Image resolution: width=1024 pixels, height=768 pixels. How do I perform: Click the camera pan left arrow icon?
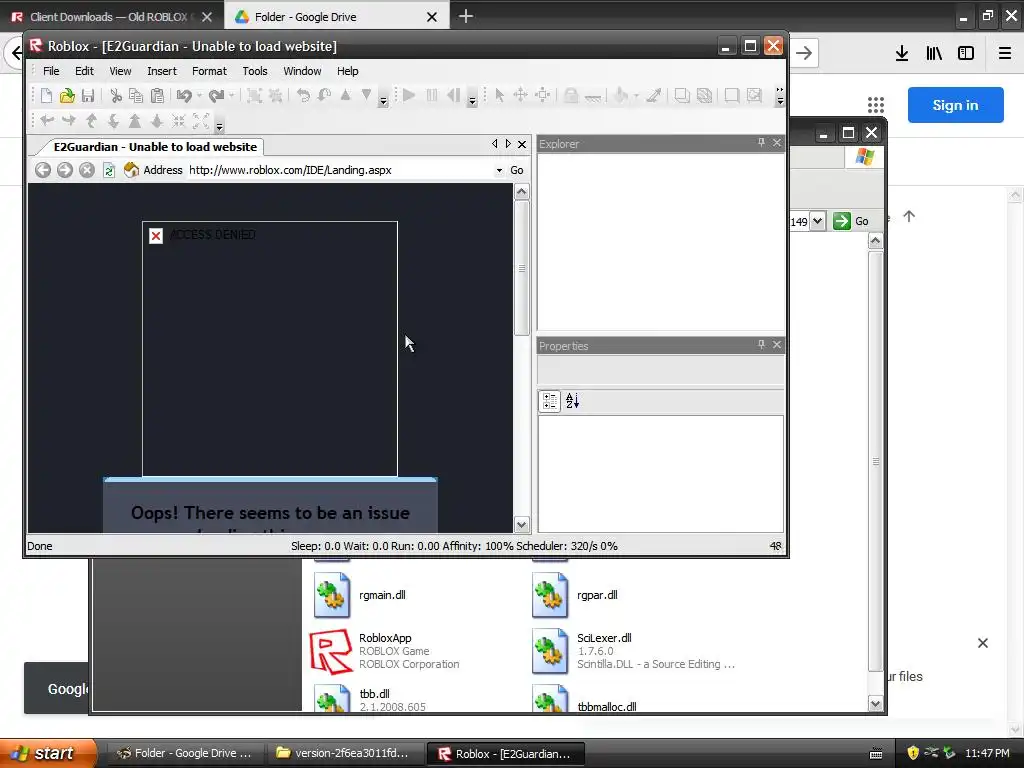pos(47,120)
